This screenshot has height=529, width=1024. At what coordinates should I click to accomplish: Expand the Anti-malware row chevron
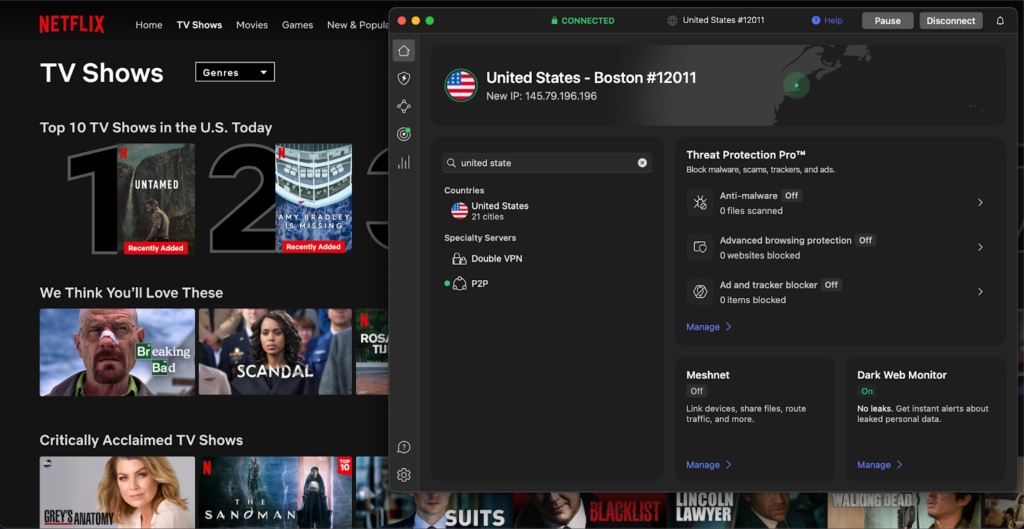pos(980,202)
